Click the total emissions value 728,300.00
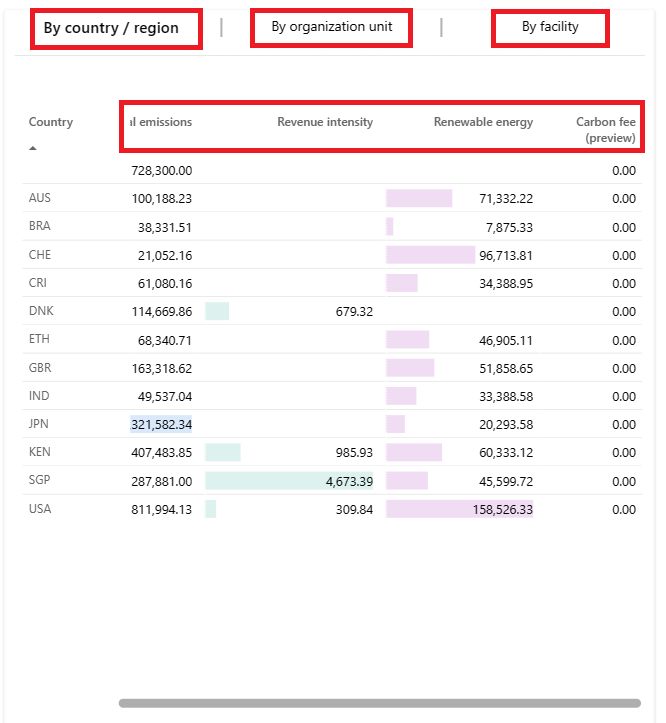 pos(161,171)
